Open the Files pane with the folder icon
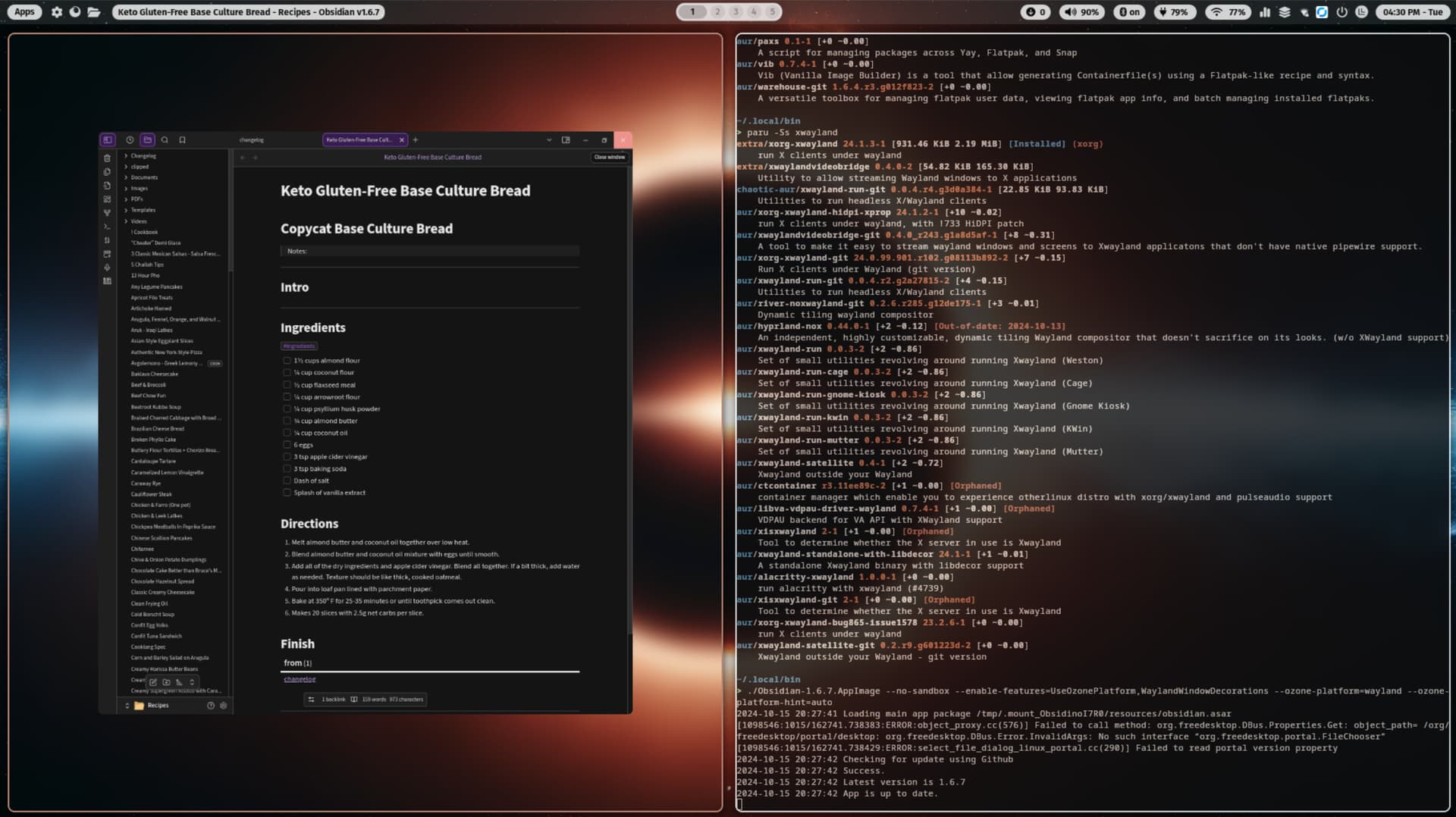 pos(147,139)
